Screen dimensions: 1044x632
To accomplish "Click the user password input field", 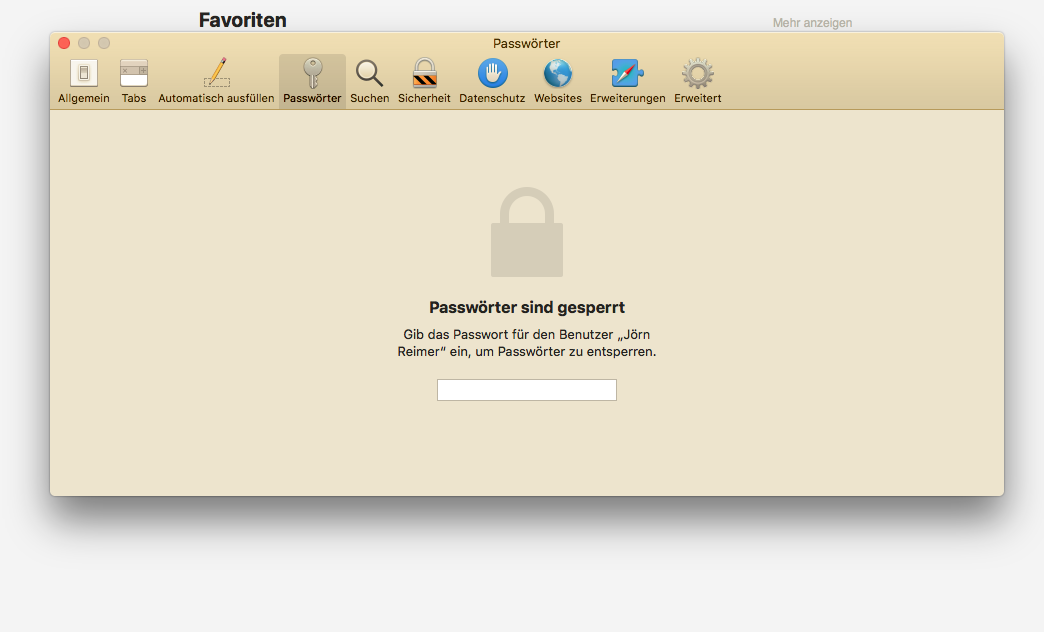I will coord(527,390).
